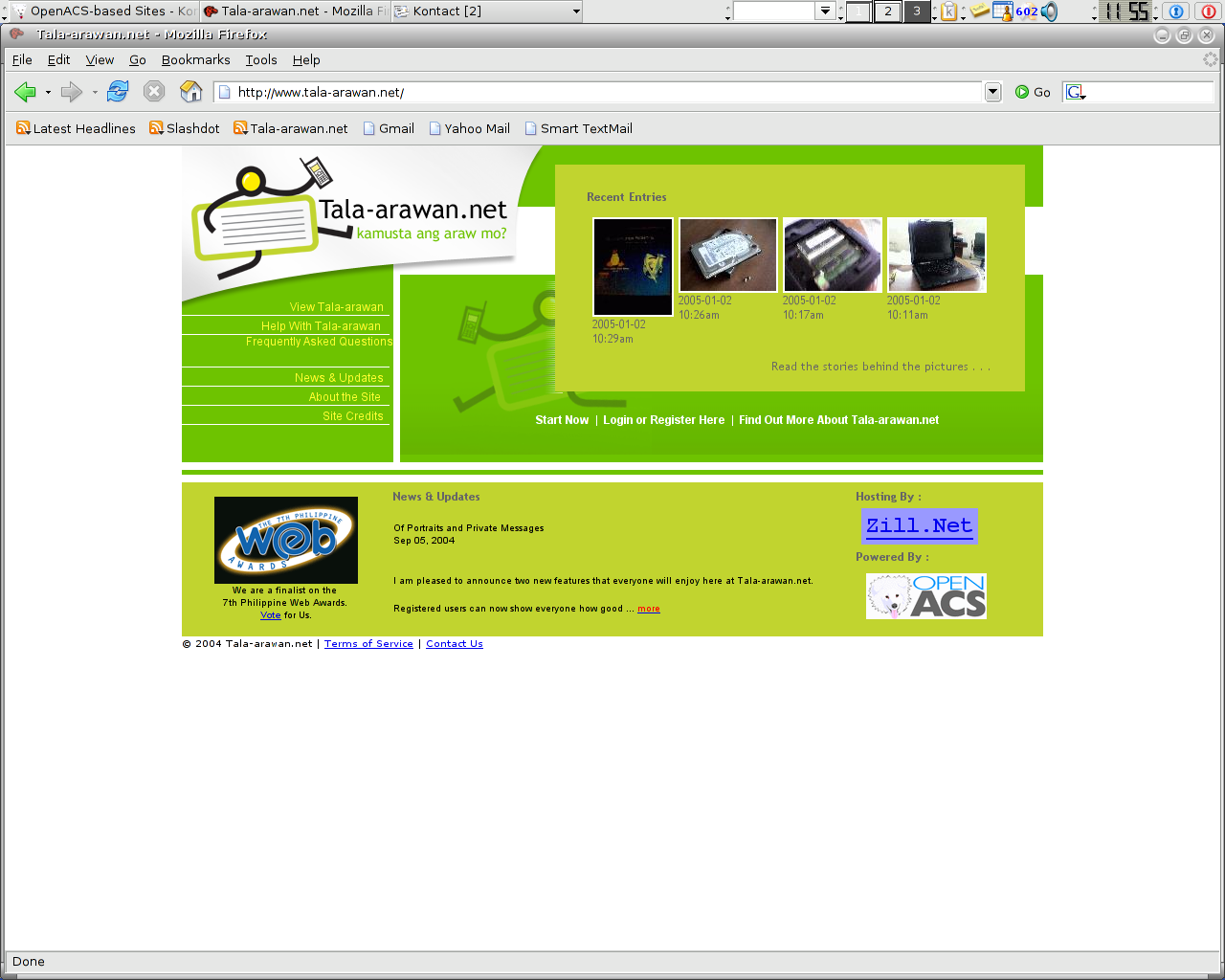The height and width of the screenshot is (980, 1225).
Task: Open the Bookmarks menu
Action: click(195, 59)
